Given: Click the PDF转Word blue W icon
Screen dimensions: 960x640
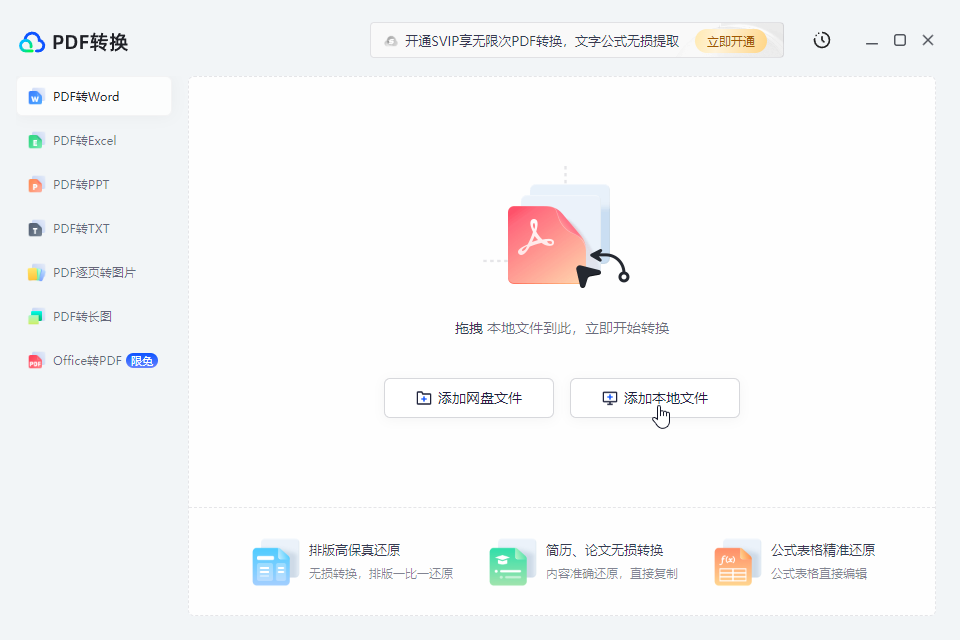Looking at the screenshot, I should 36,97.
